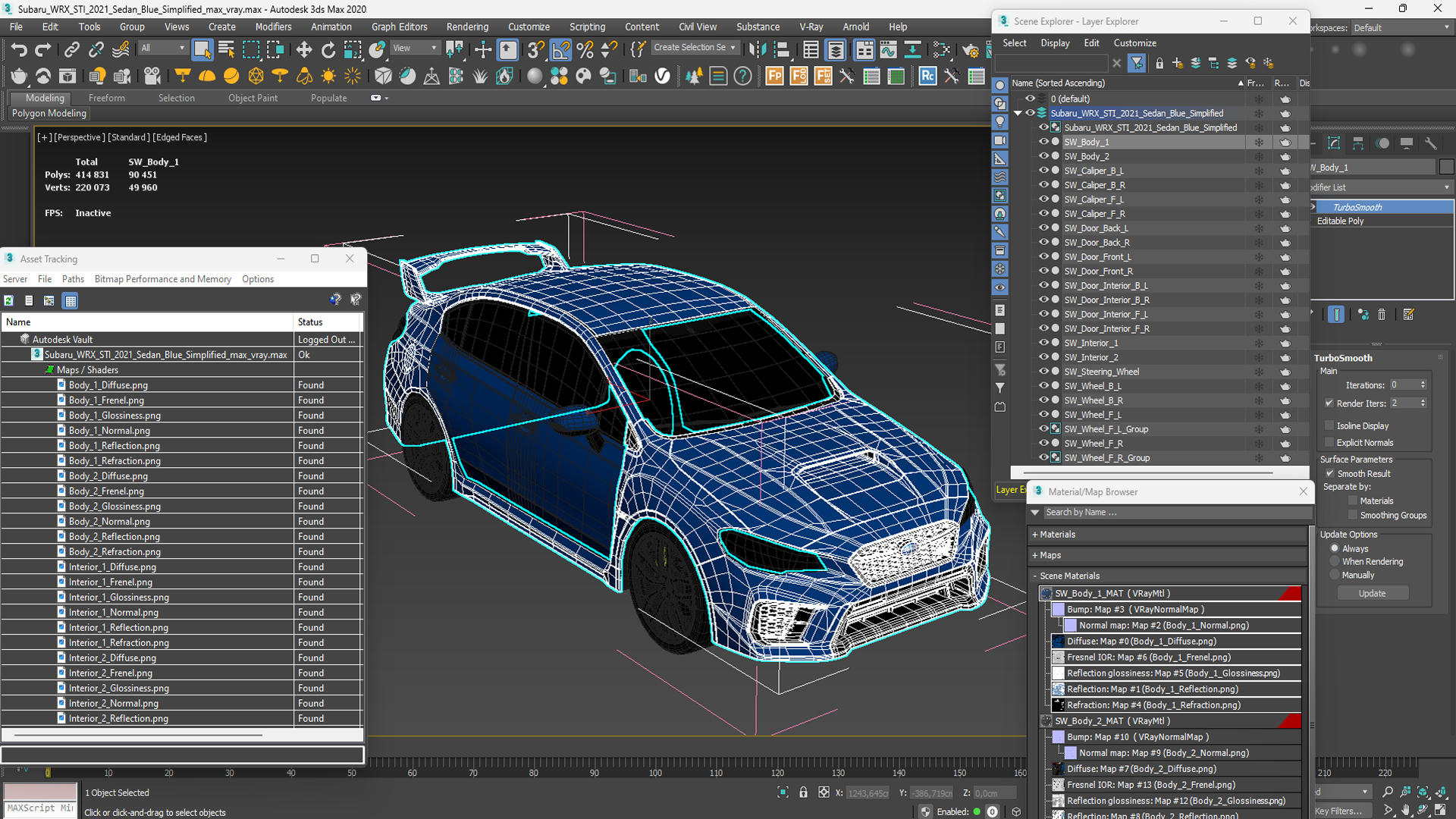Image resolution: width=1456 pixels, height=819 pixels.
Task: Select the Editable Poly modifier in stack
Action: pyautogui.click(x=1382, y=221)
